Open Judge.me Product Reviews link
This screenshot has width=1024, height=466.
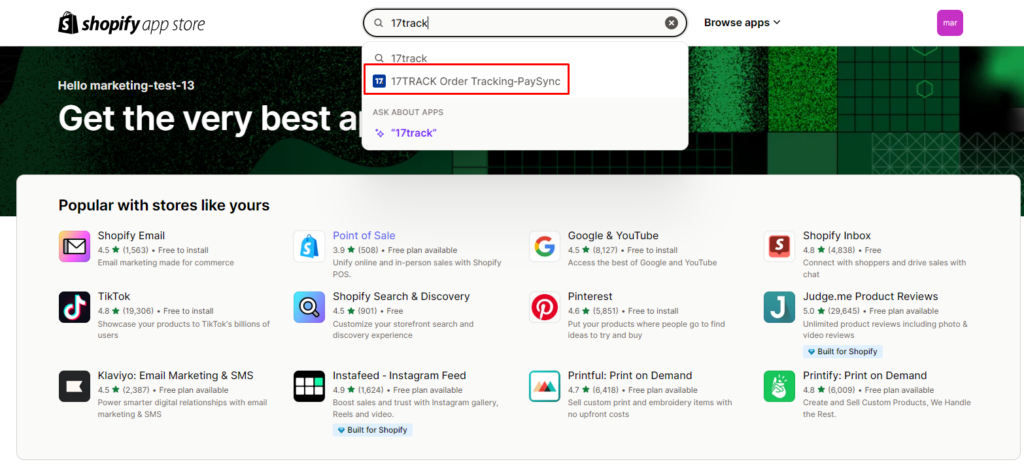pyautogui.click(x=871, y=296)
